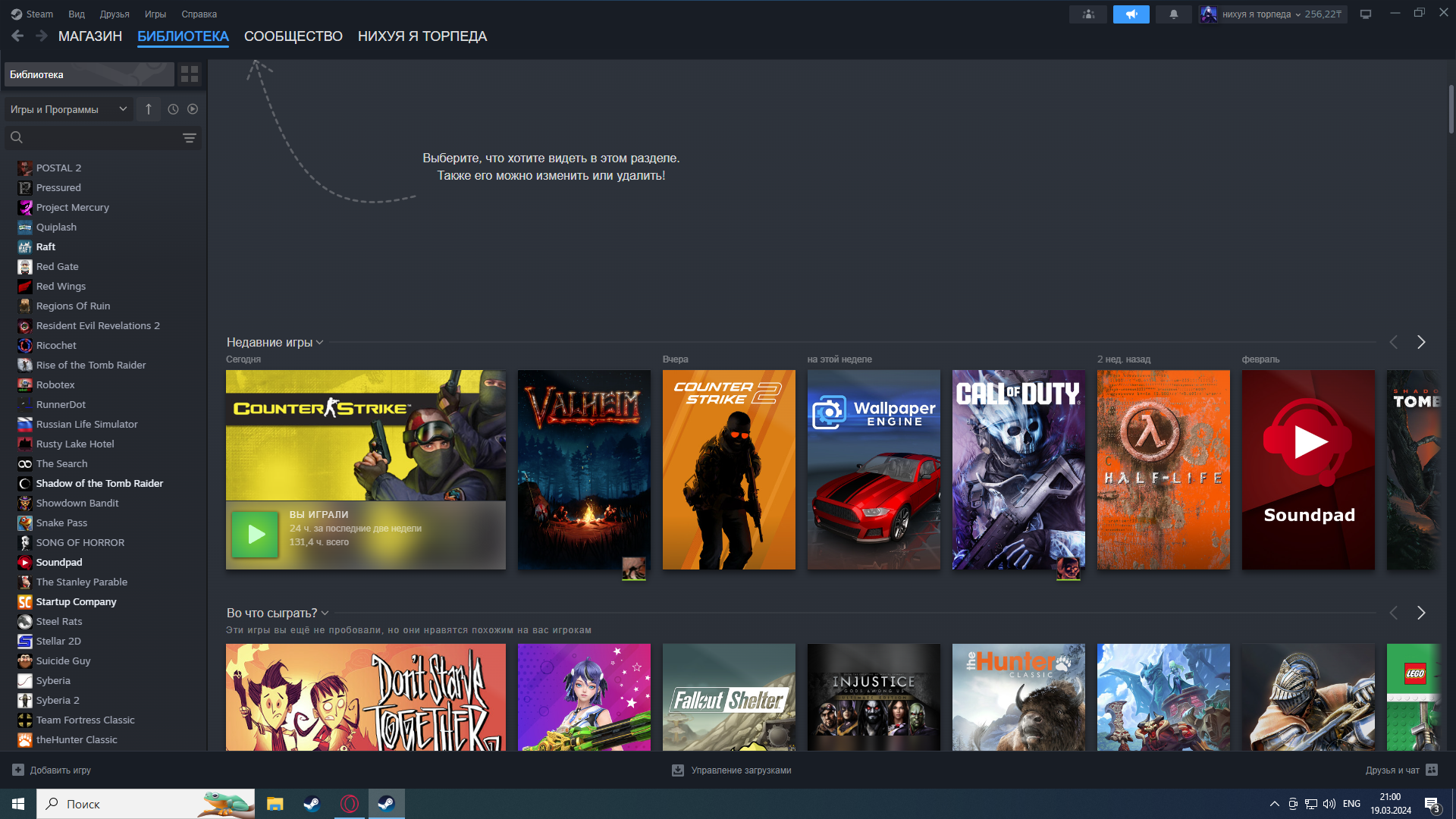Open advanced filter options icon
Screen dimensions: 1456x819
pyautogui.click(x=189, y=138)
